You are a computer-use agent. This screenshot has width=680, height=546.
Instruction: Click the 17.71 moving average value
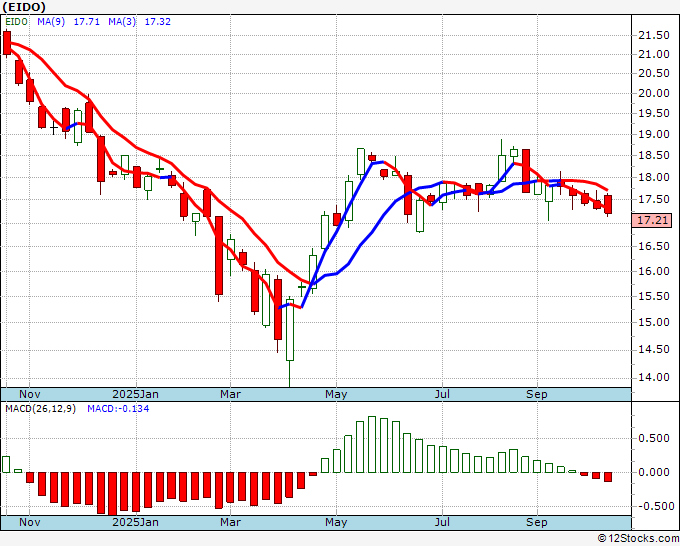click(x=87, y=22)
